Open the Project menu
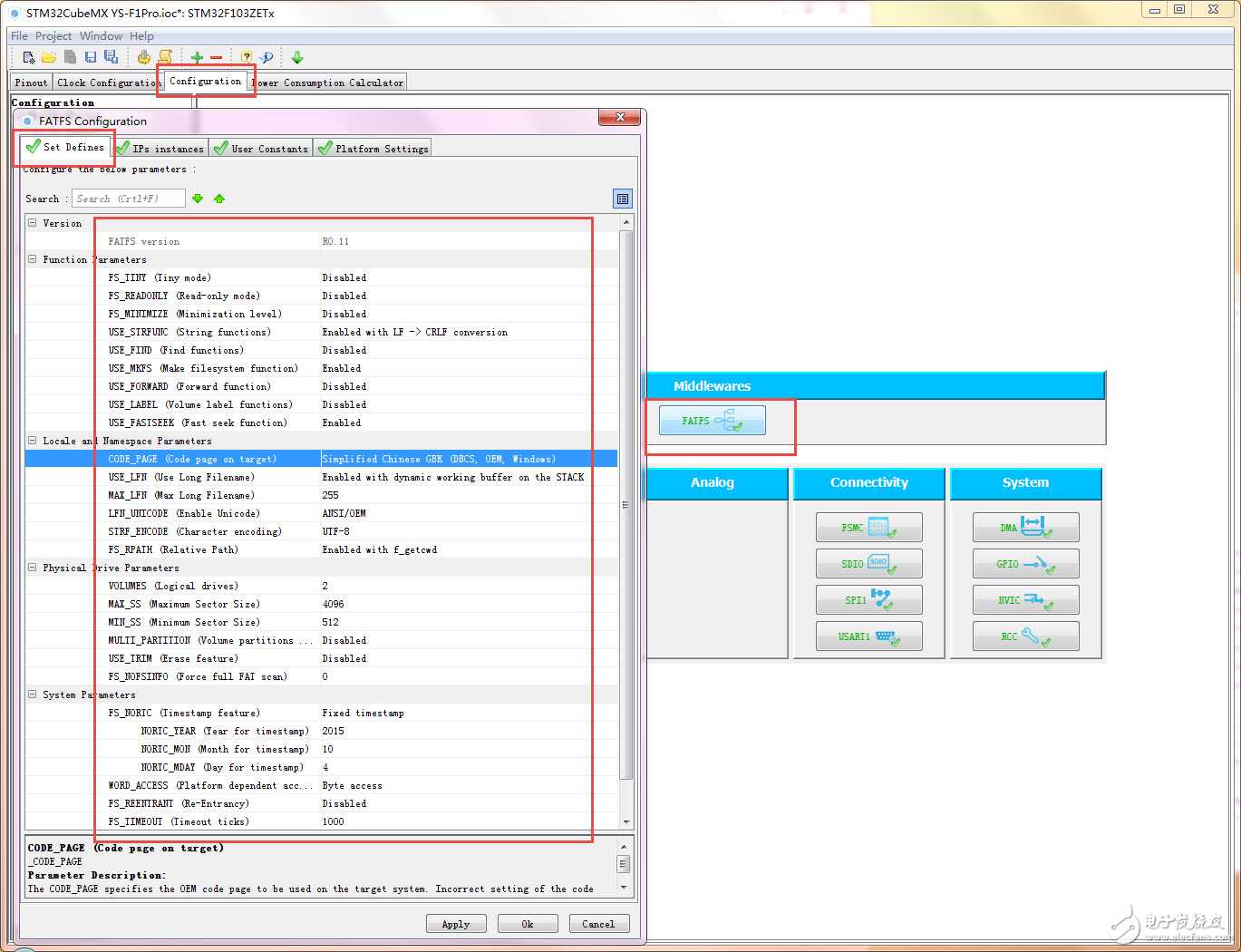The width and height of the screenshot is (1241, 952). [53, 36]
